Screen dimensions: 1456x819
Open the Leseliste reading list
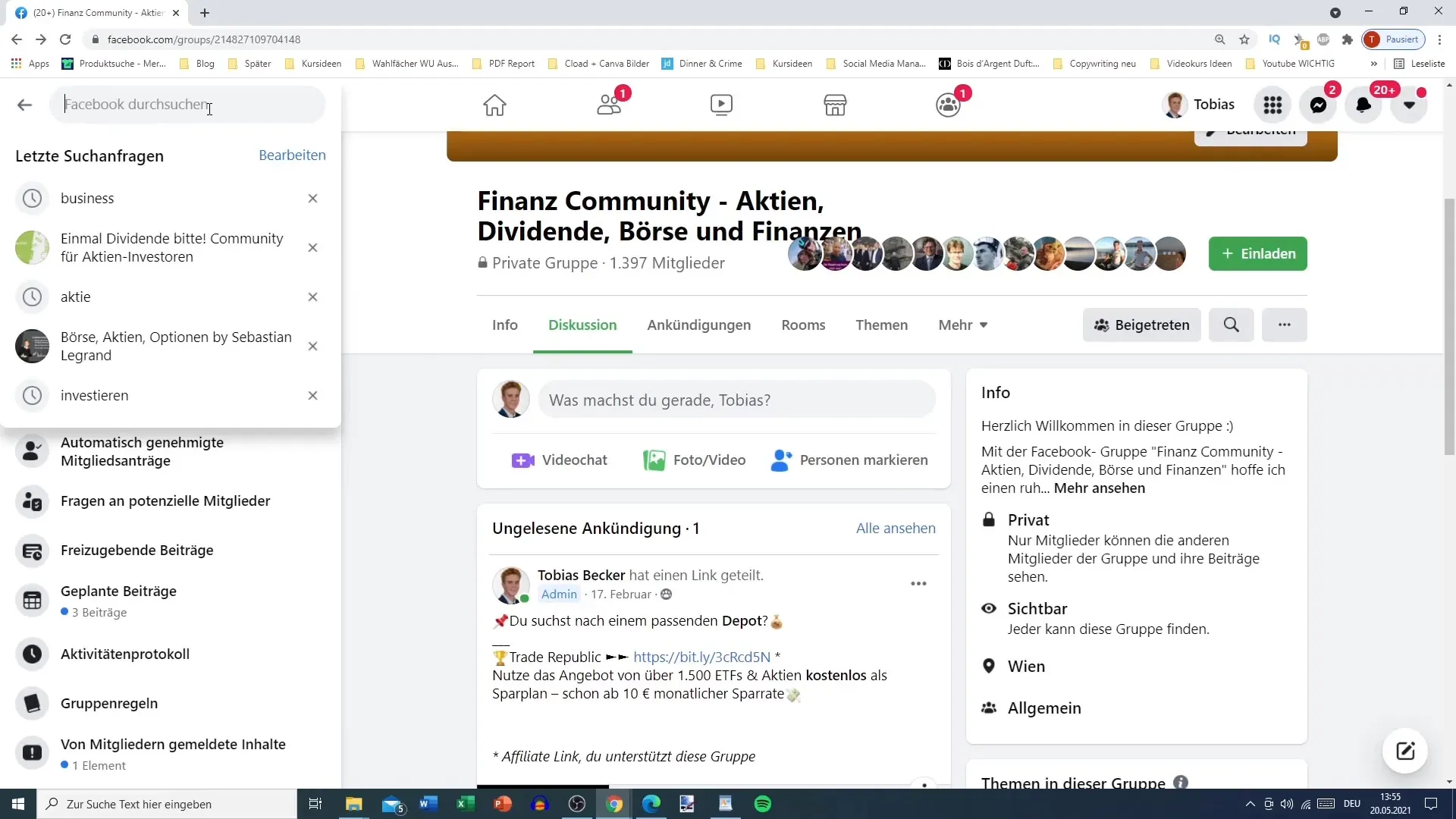[1420, 64]
